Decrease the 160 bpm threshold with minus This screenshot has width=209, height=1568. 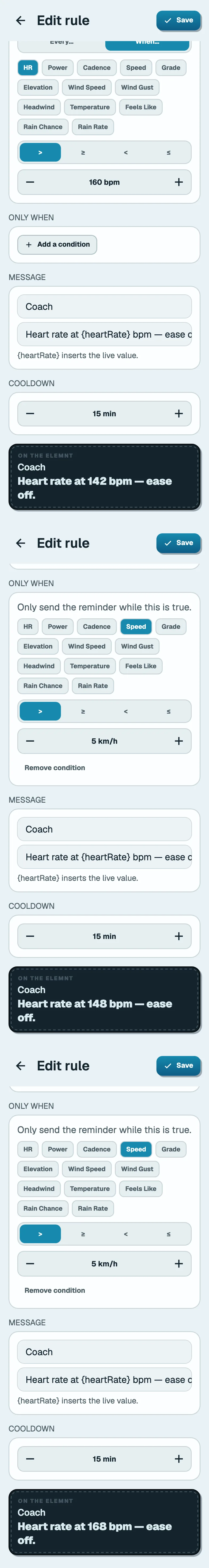coord(30,182)
